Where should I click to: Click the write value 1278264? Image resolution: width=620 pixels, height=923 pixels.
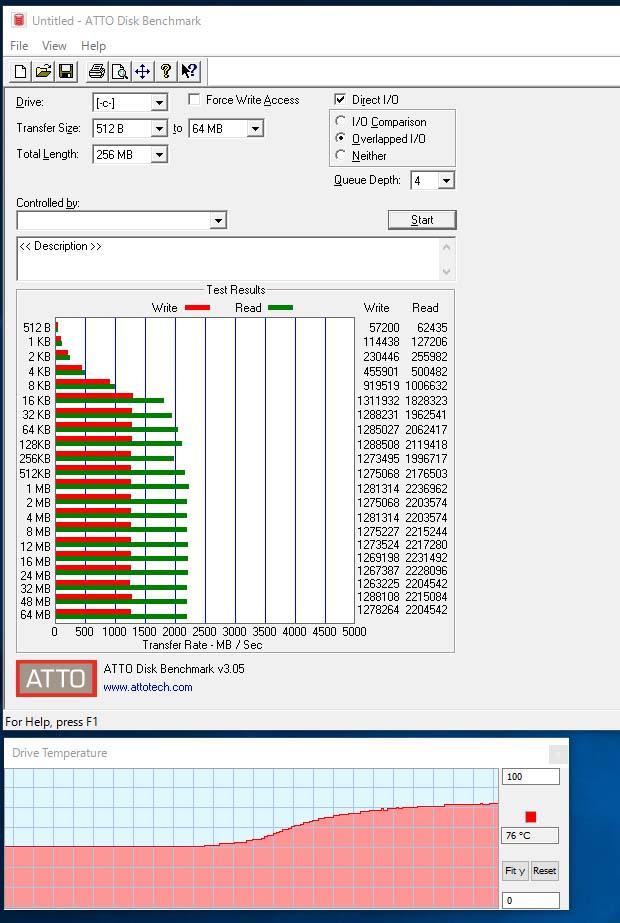tap(378, 610)
